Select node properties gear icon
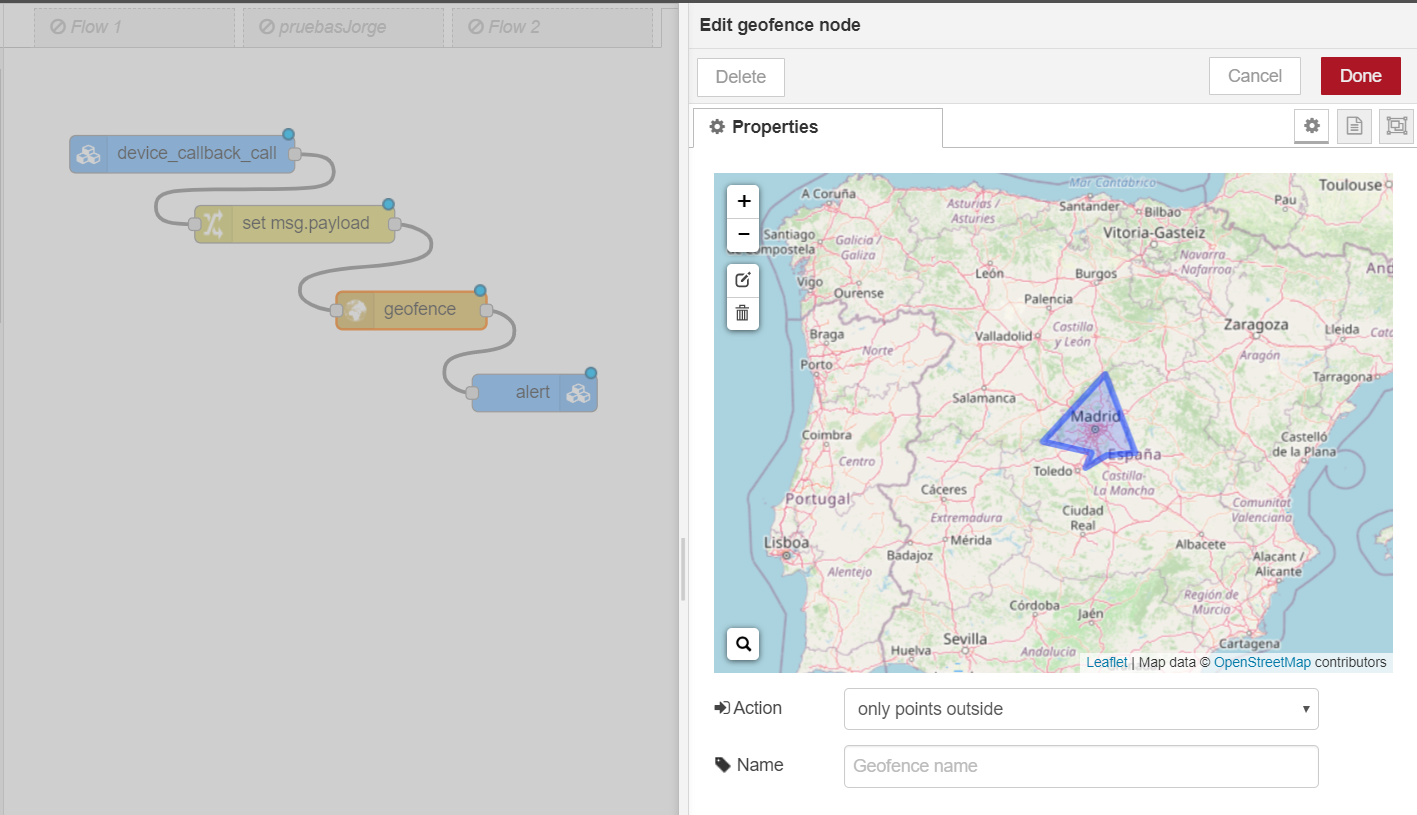 click(1311, 126)
